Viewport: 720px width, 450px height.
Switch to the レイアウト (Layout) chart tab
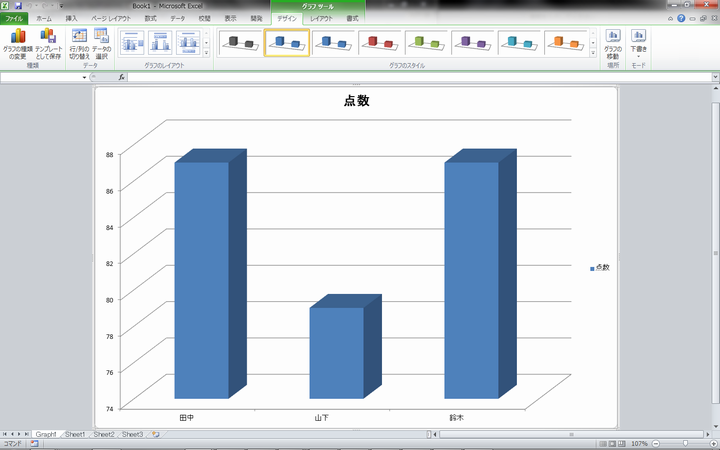pyautogui.click(x=321, y=18)
